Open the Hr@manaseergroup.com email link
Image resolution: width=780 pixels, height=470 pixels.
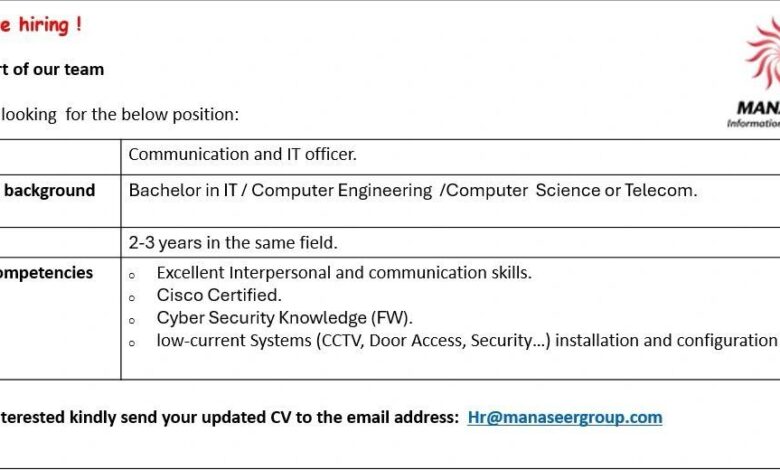click(x=565, y=417)
